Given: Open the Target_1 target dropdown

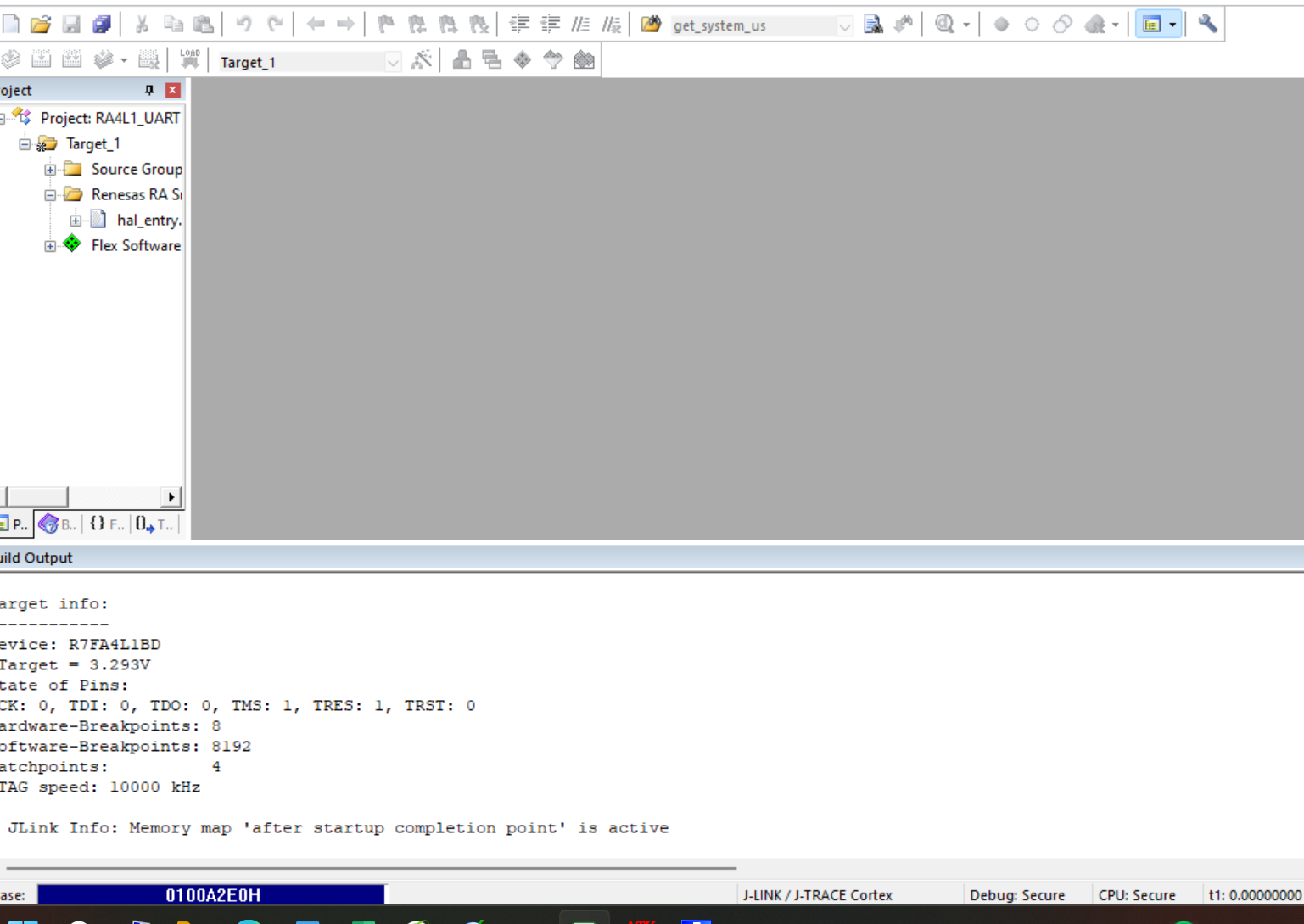Looking at the screenshot, I should [392, 62].
